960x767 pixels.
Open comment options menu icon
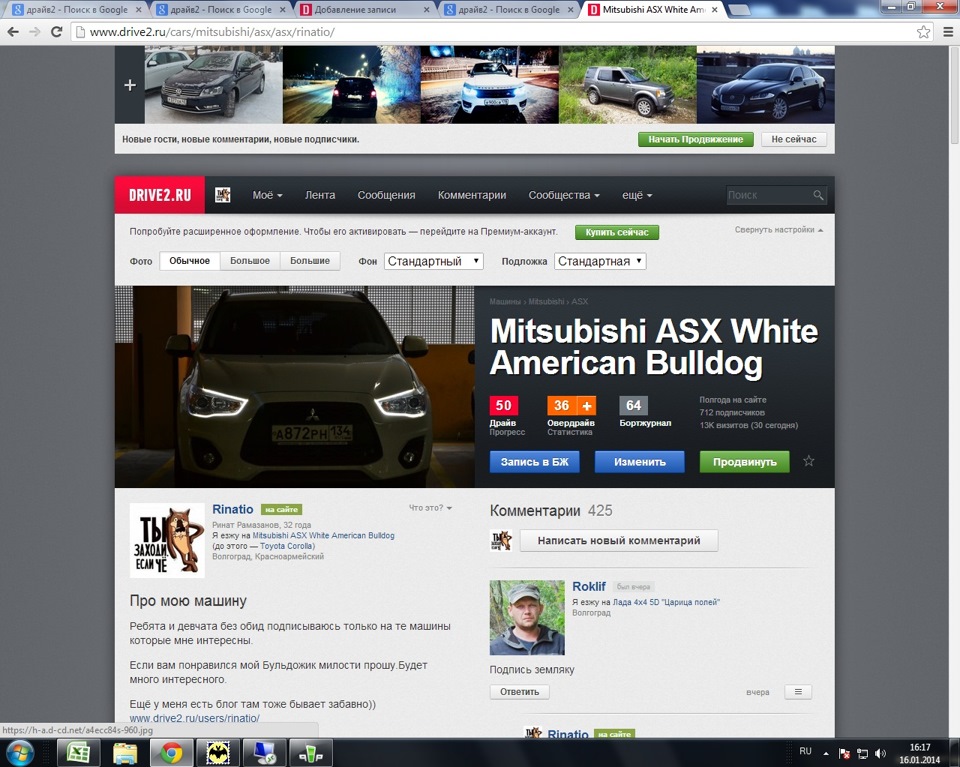pyautogui.click(x=798, y=692)
